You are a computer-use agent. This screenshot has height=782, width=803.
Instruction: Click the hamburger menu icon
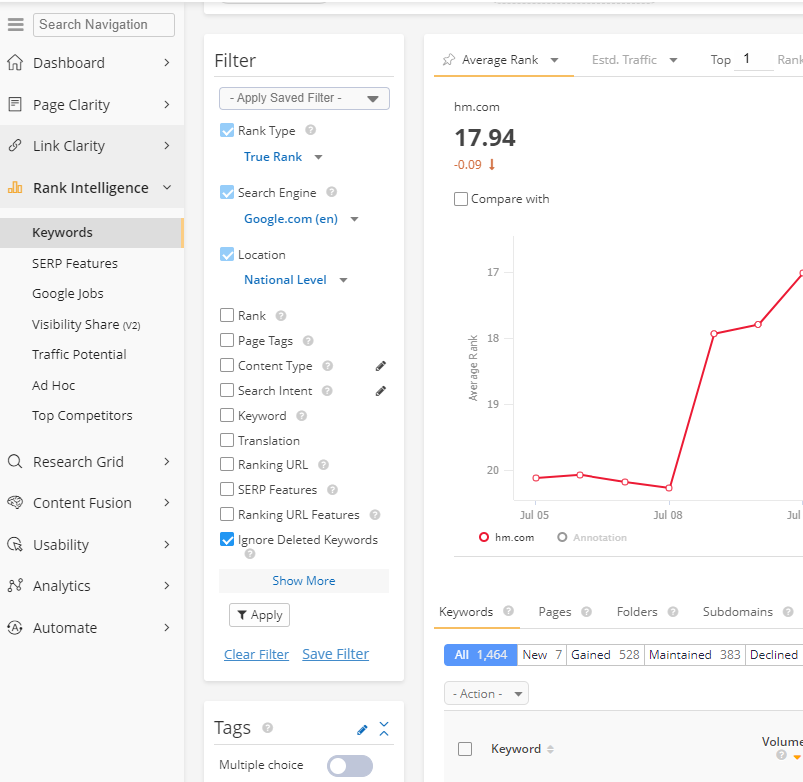click(15, 25)
